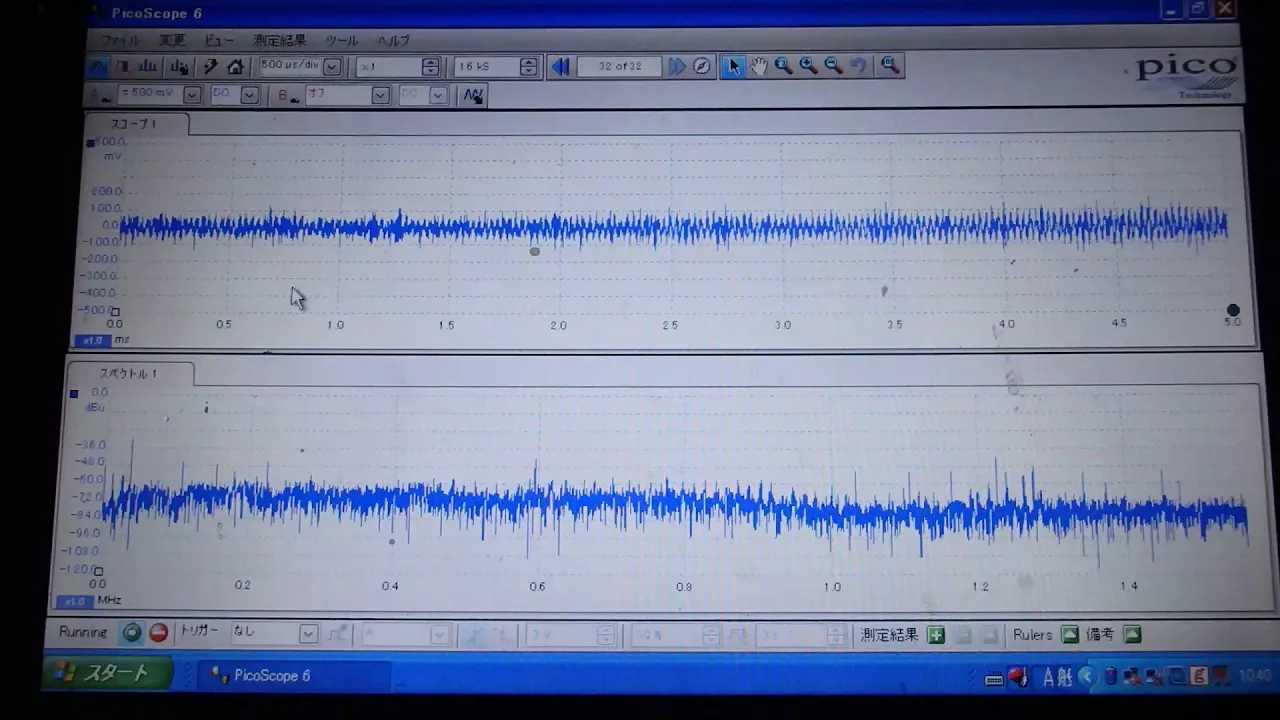Open channel A options button
This screenshot has height=720, width=1280.
coord(101,95)
